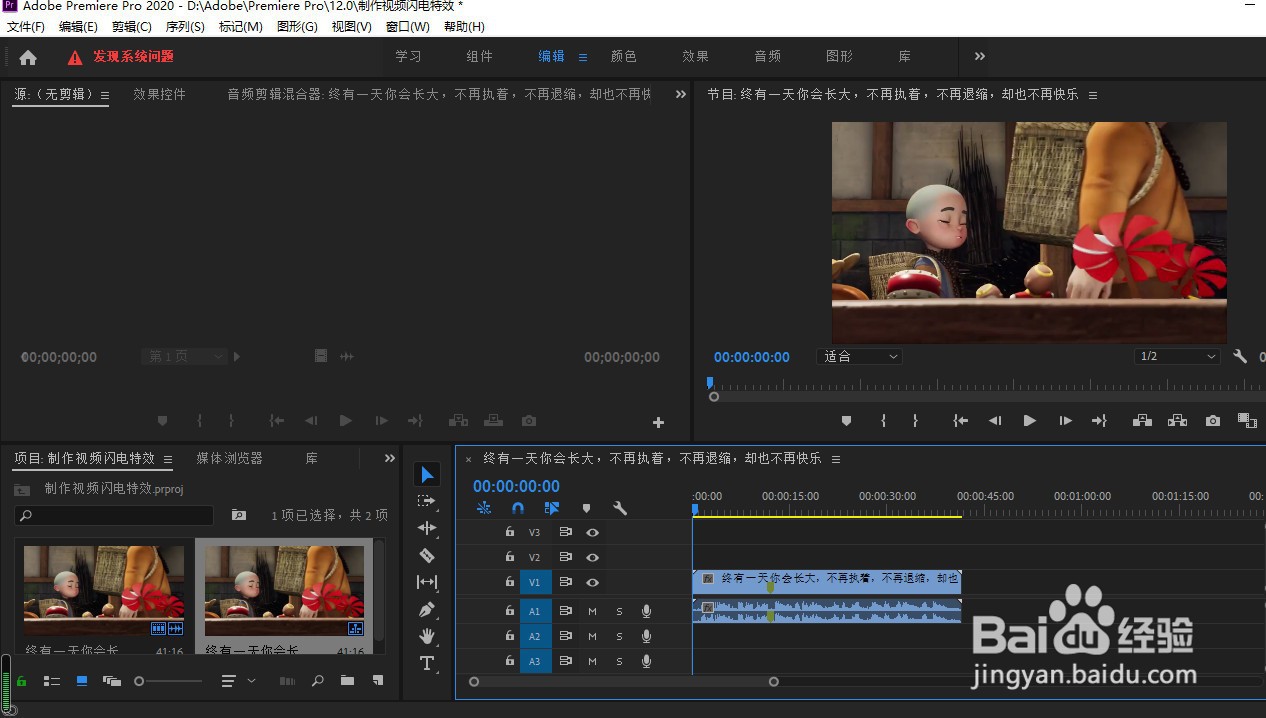Screen dimensions: 1266x718
Task: Click New Bin folder icon
Action: pos(347,681)
